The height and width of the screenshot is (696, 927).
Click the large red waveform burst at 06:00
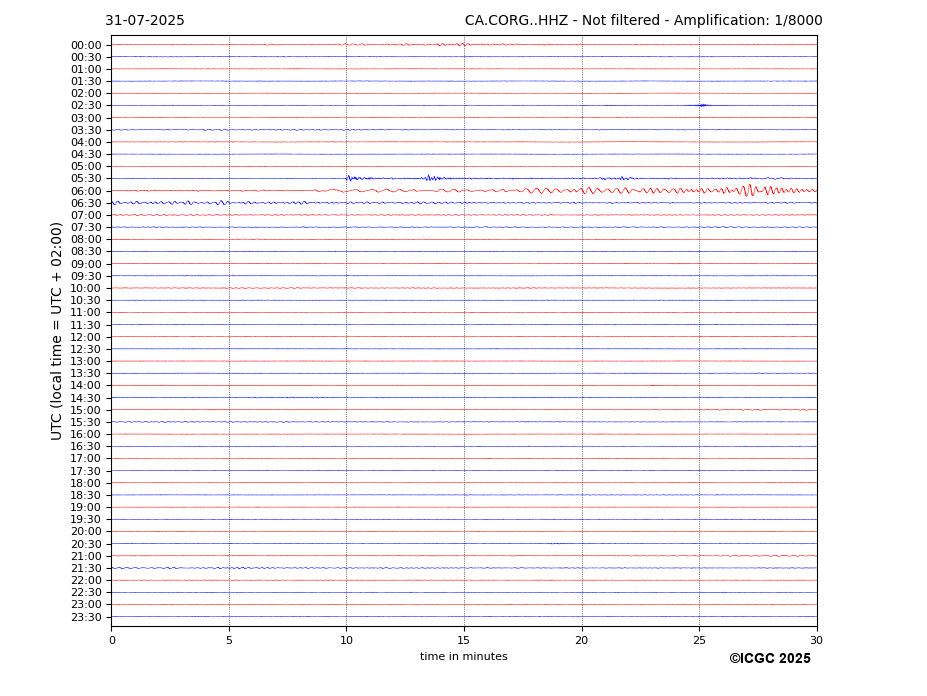pyautogui.click(x=750, y=190)
